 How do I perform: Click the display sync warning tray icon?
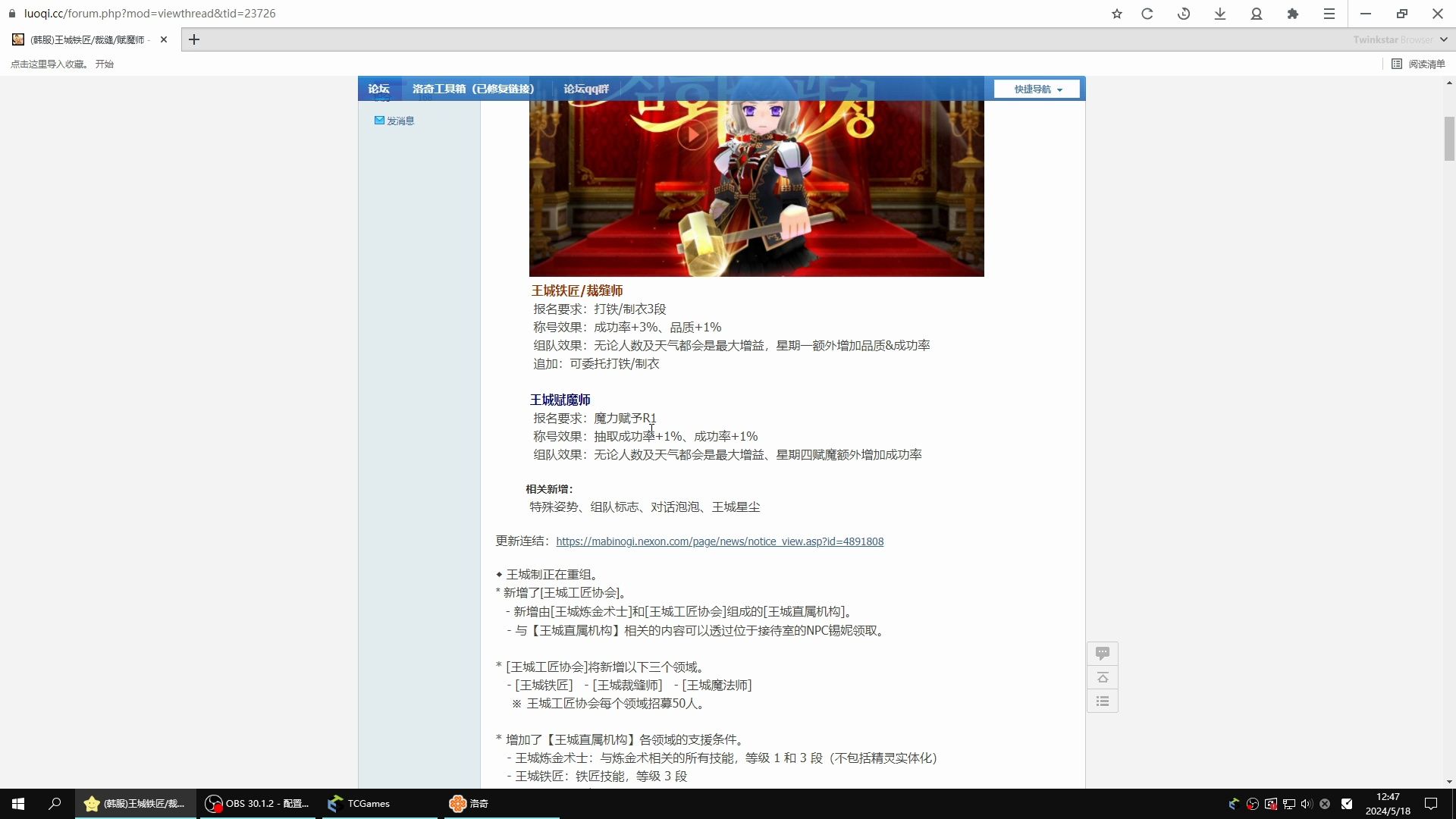1270,804
